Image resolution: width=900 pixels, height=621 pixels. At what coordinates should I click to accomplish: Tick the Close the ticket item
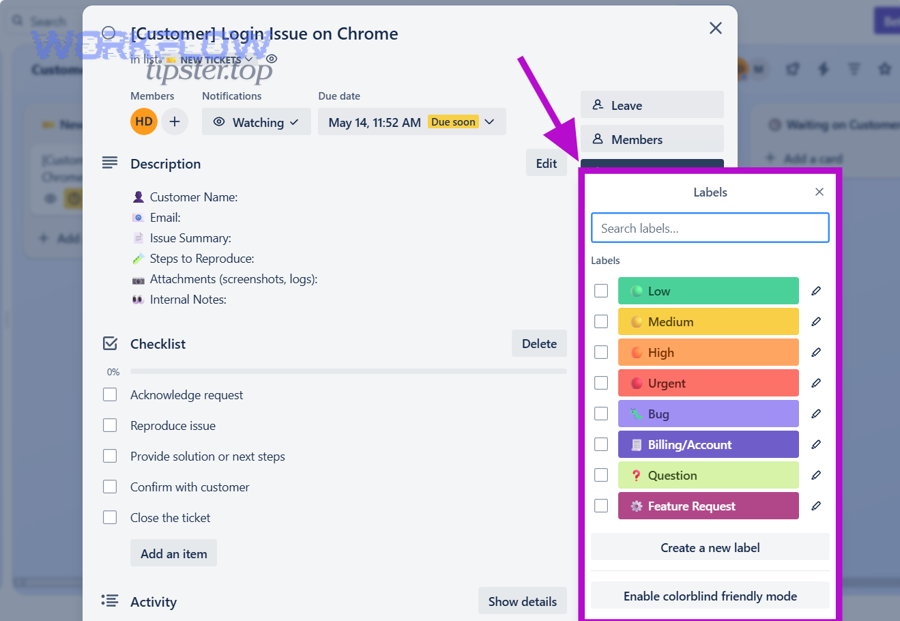coord(110,518)
